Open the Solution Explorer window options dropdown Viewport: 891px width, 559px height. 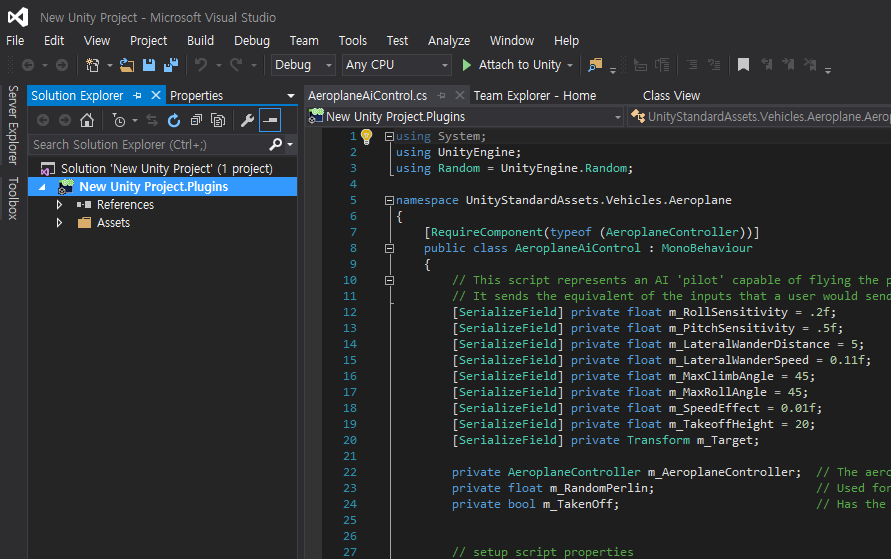291,96
